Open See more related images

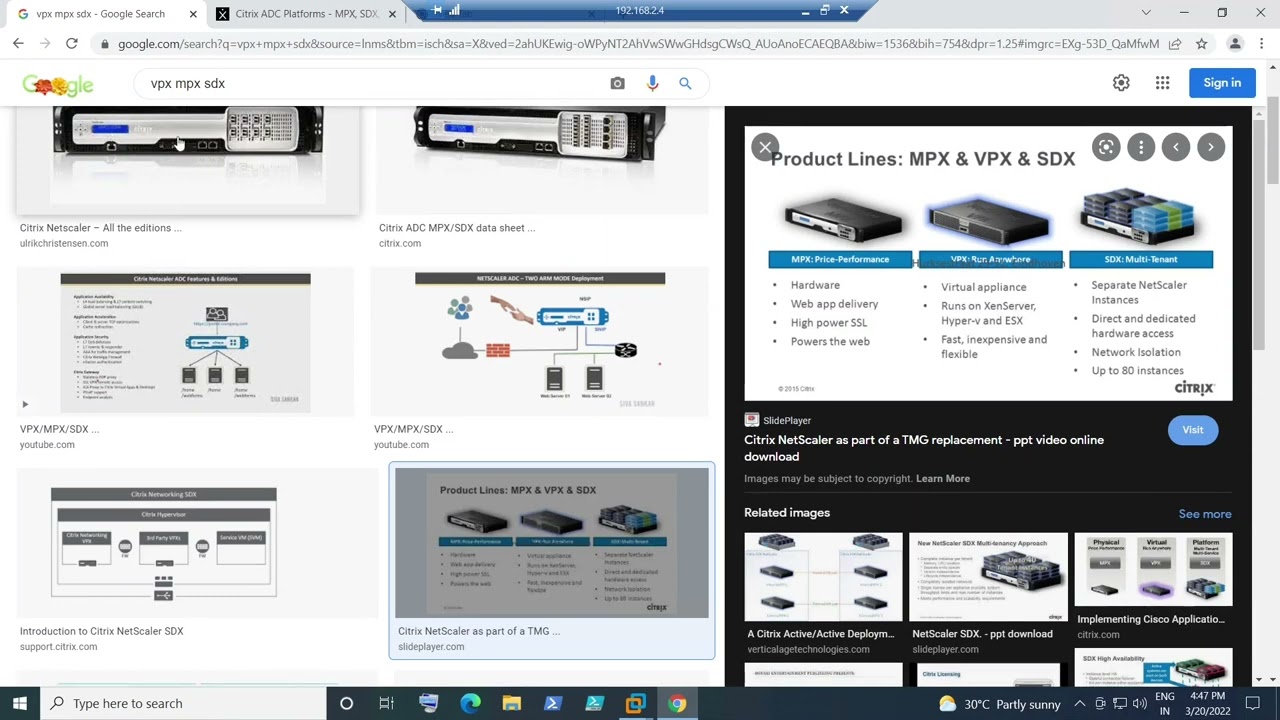[x=1205, y=514]
